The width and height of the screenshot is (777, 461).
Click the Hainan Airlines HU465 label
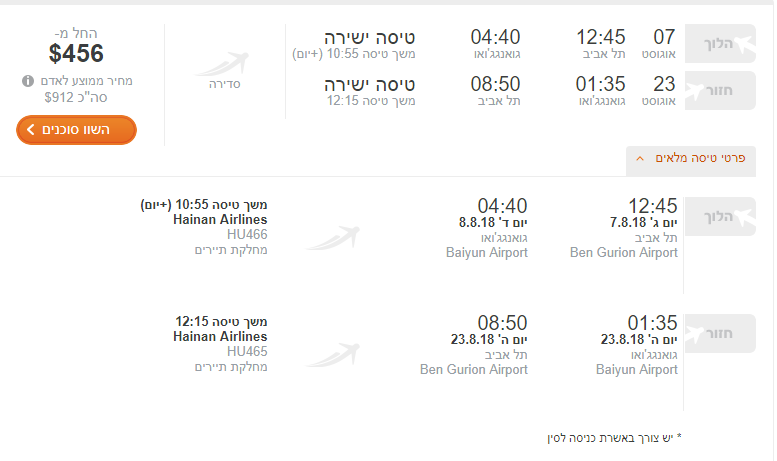(220, 337)
